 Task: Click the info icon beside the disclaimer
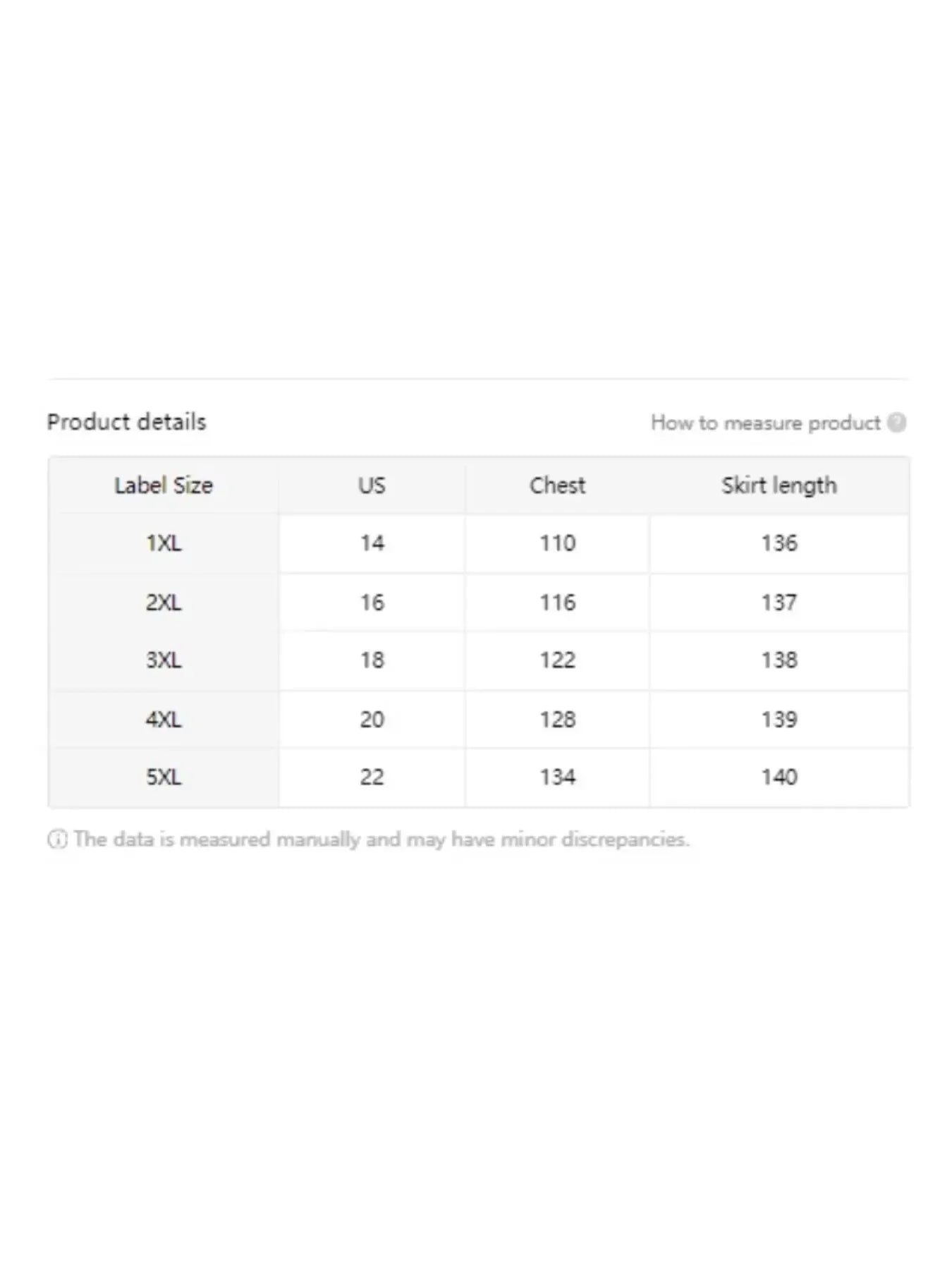tap(57, 839)
